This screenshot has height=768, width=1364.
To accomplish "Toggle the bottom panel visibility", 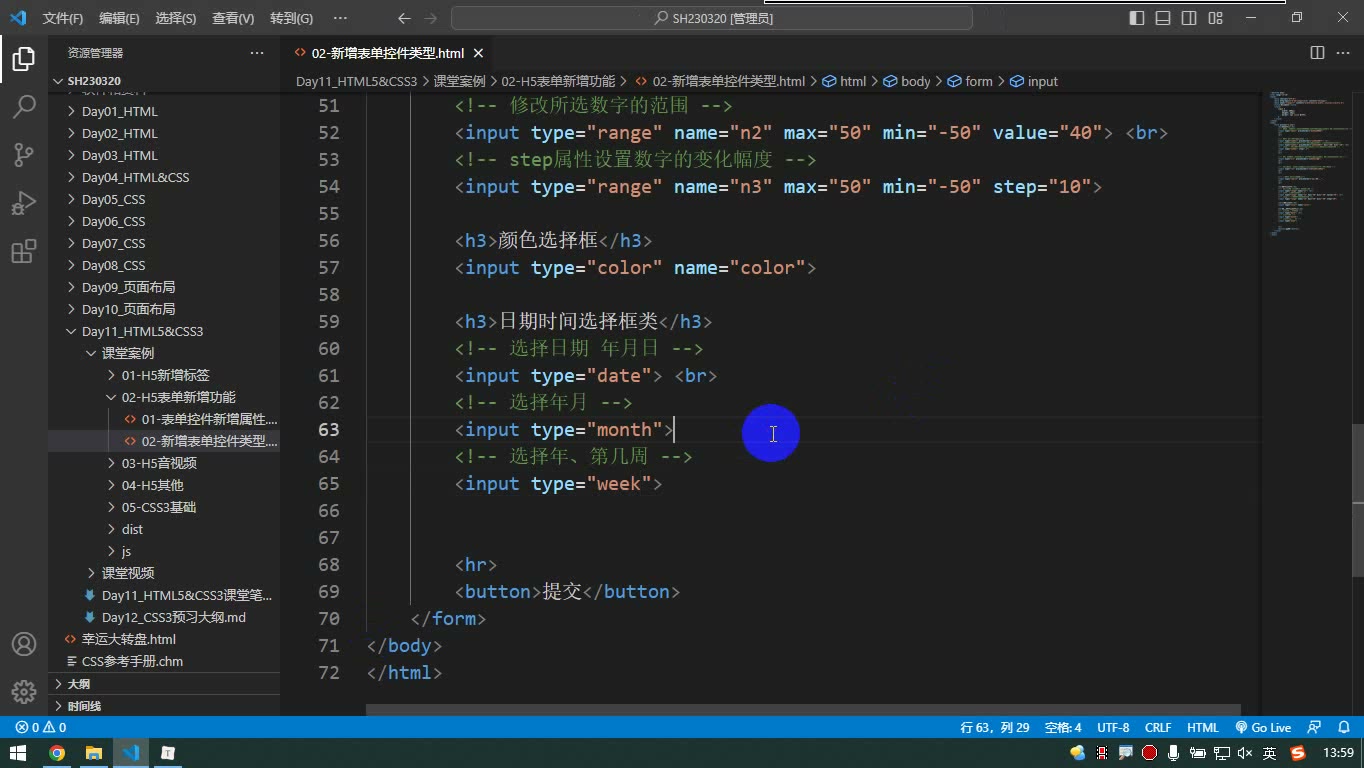I will (x=1163, y=18).
